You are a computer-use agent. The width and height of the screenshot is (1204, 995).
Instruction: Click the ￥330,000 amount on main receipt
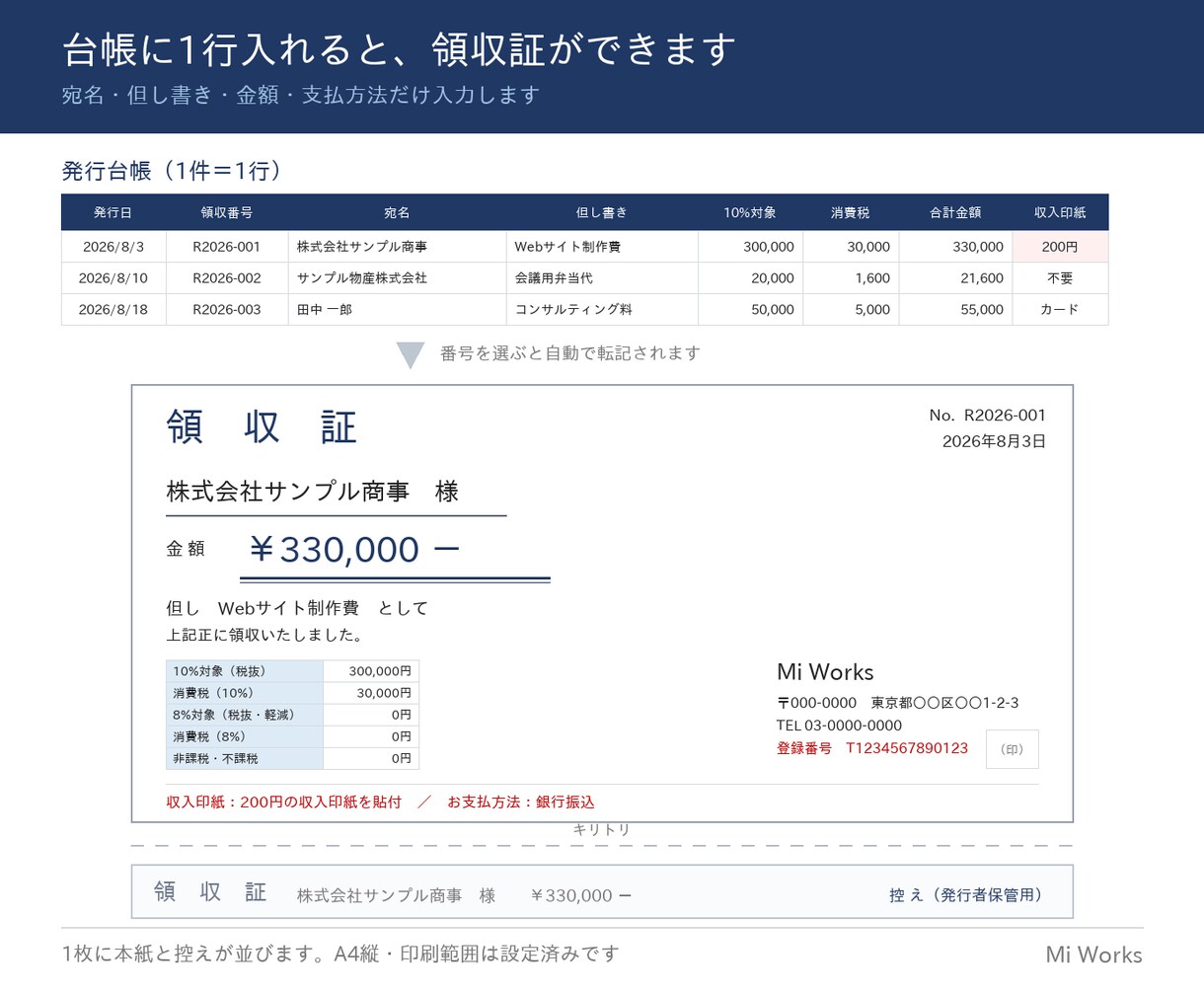pyautogui.click(x=354, y=550)
